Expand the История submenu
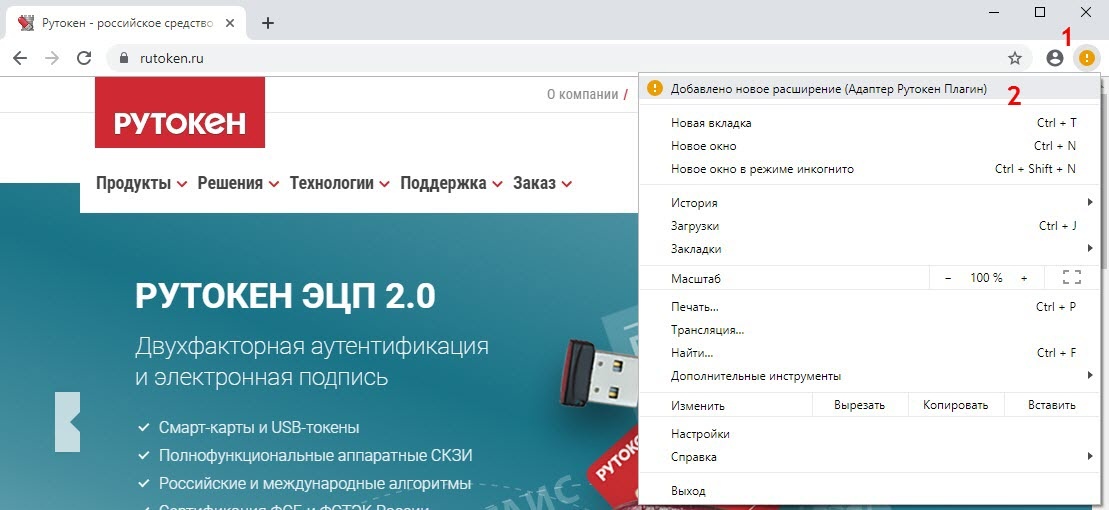The image size is (1109, 510). click(x=870, y=203)
